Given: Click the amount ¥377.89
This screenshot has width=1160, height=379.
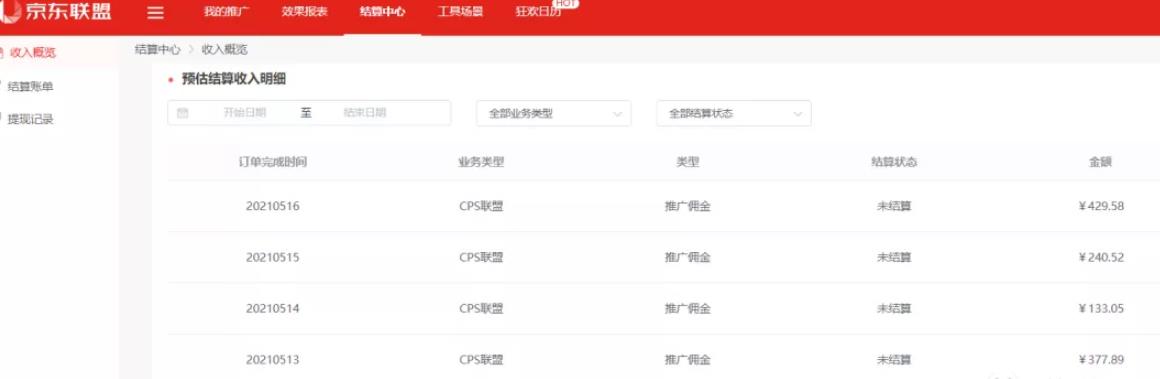Looking at the screenshot, I should coord(1101,360).
